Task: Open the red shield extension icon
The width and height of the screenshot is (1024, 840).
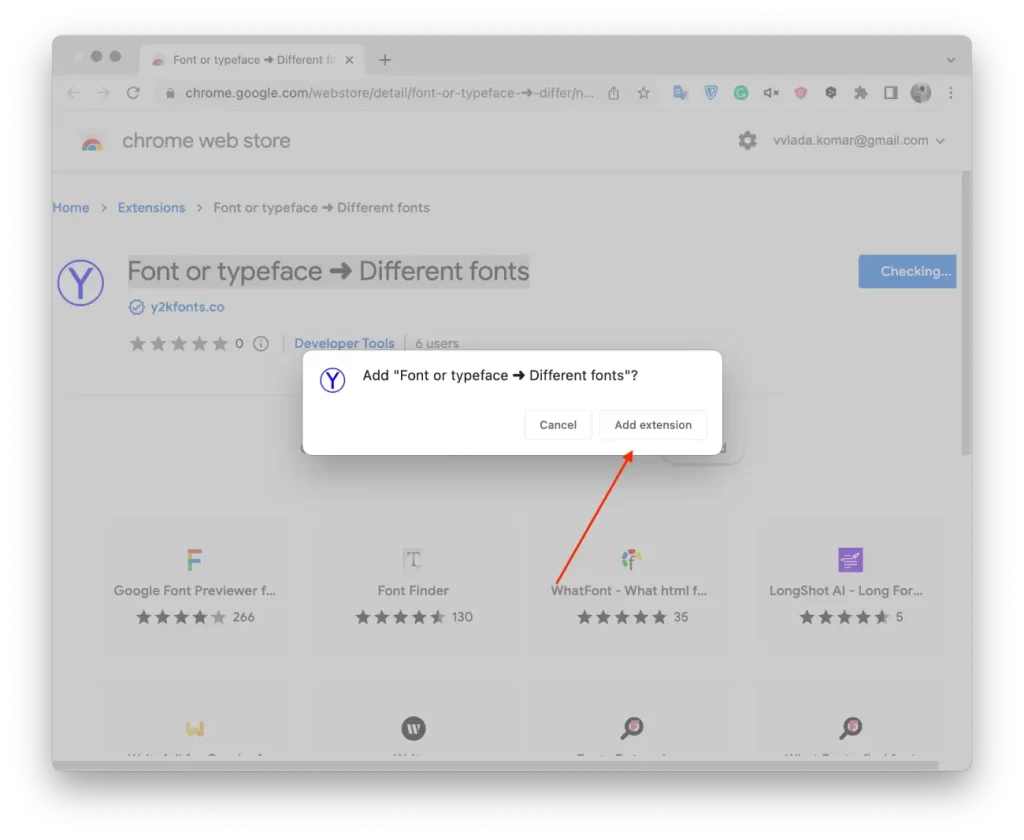Action: [801, 93]
